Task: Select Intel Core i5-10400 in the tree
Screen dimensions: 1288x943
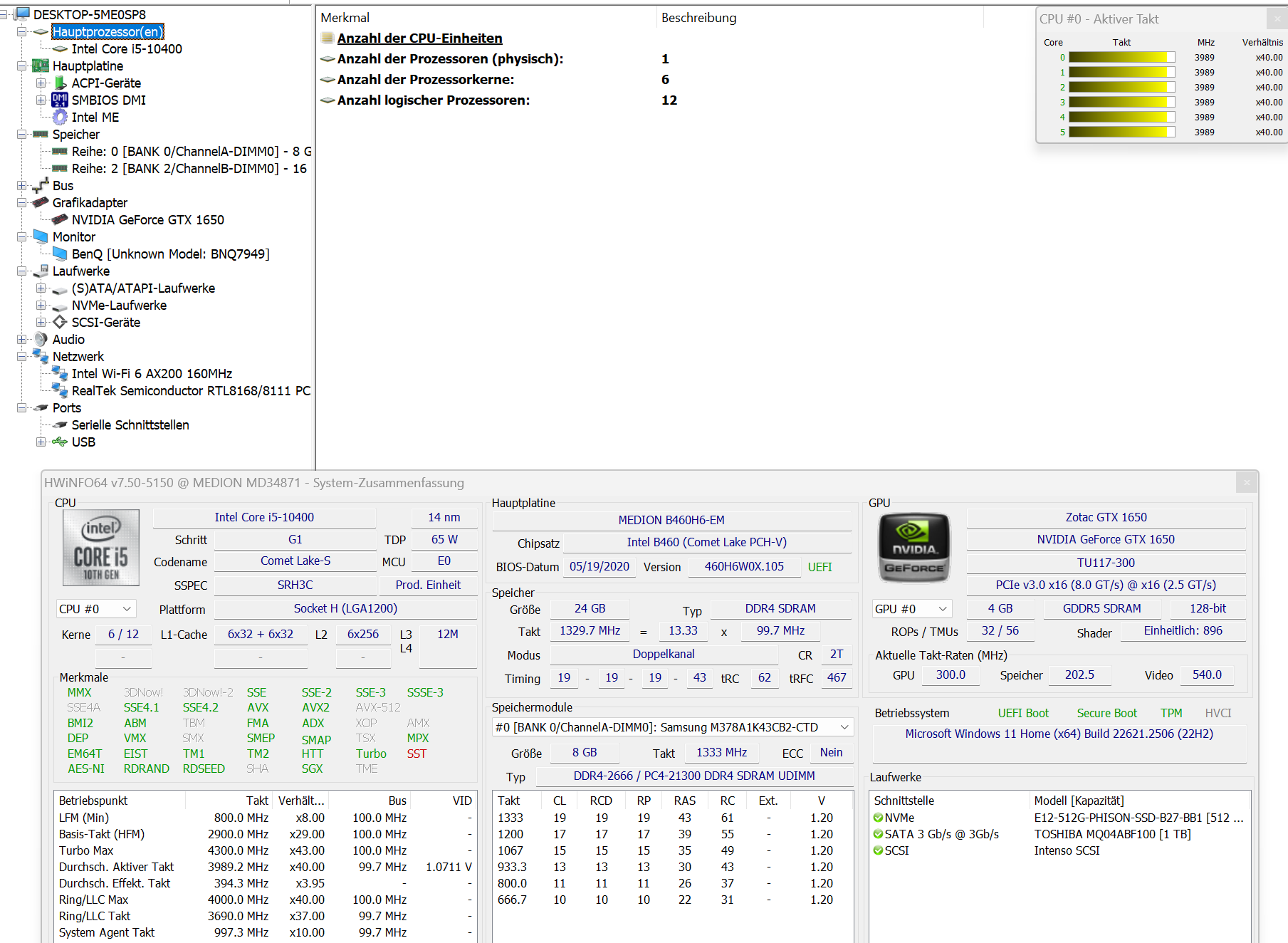Action: click(127, 49)
